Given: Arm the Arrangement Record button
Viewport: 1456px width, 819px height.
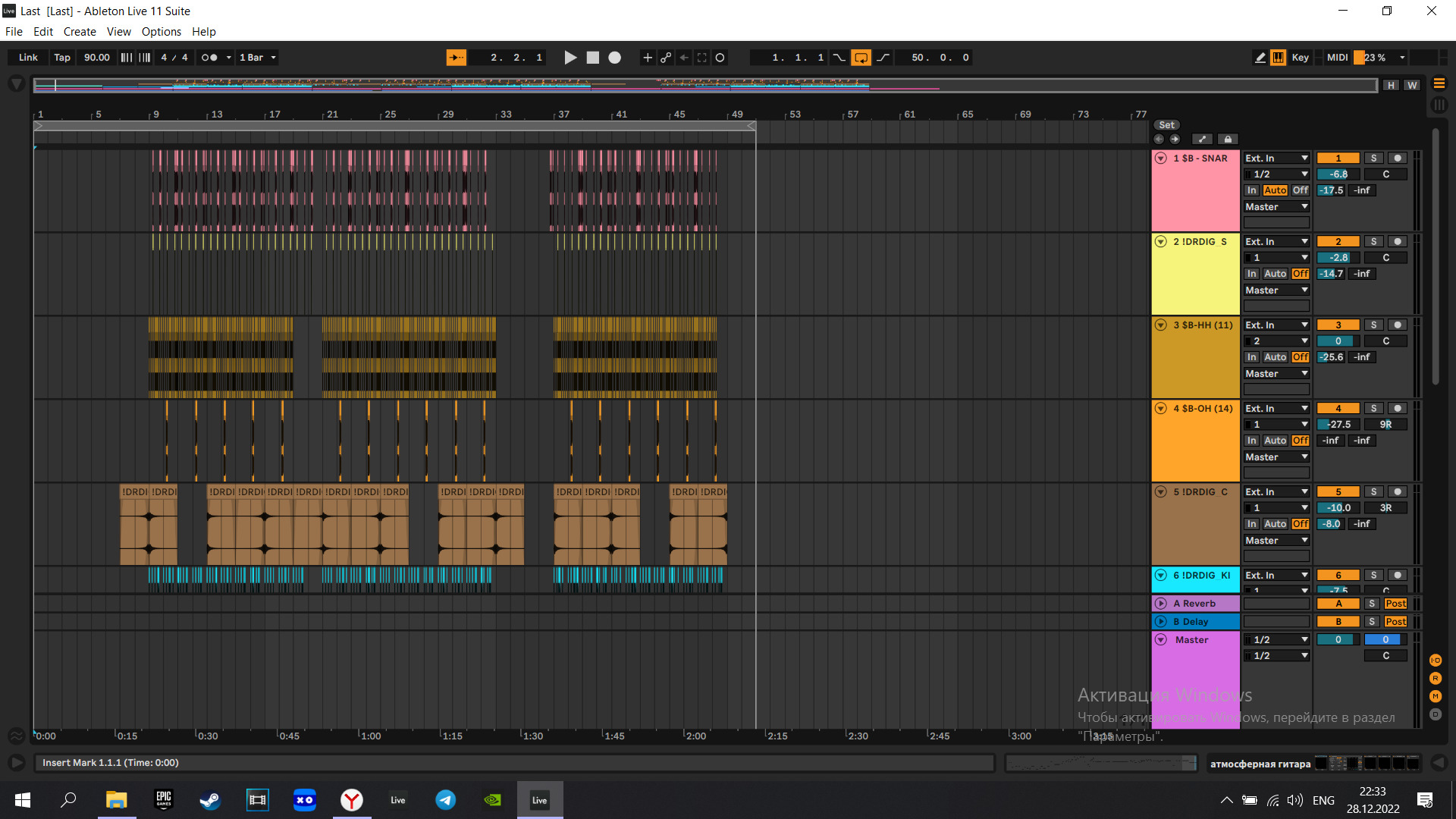Looking at the screenshot, I should point(615,58).
